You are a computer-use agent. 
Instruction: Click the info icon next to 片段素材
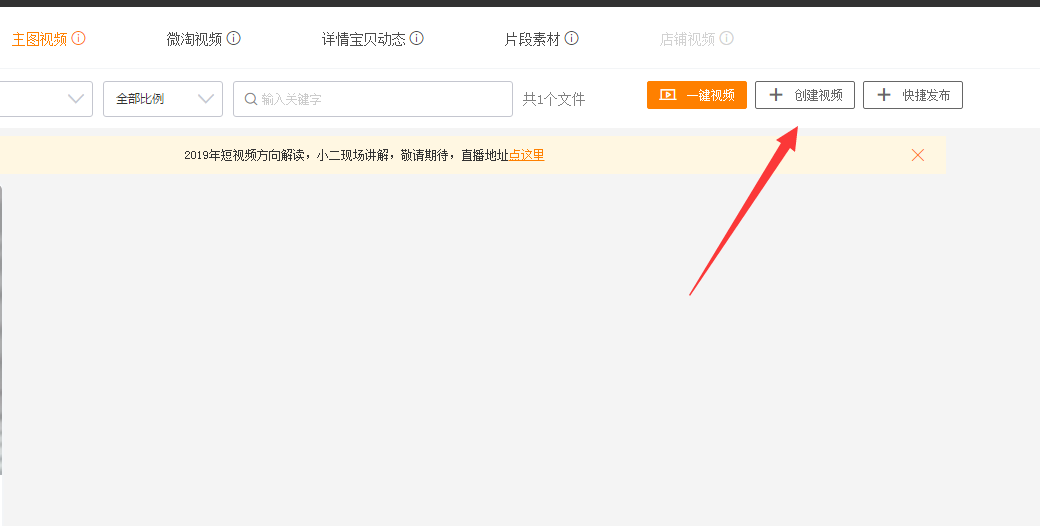[572, 39]
